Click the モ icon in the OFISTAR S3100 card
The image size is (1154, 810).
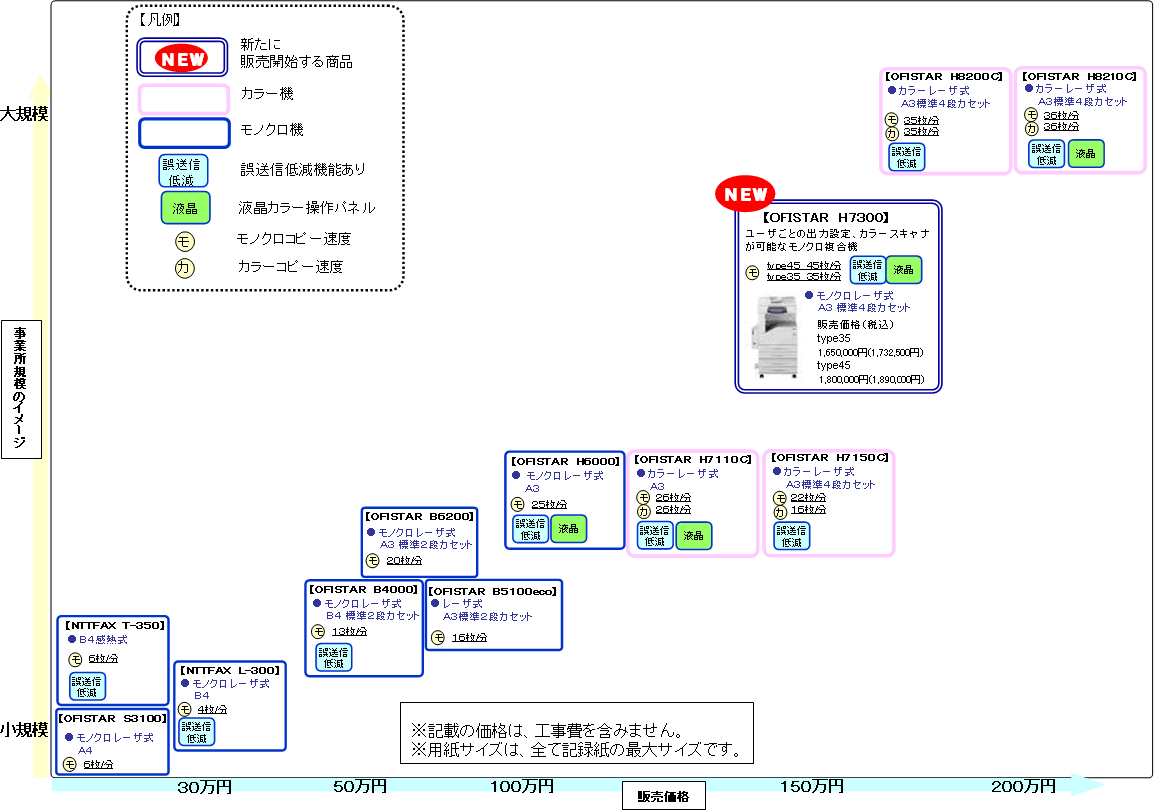[70, 764]
